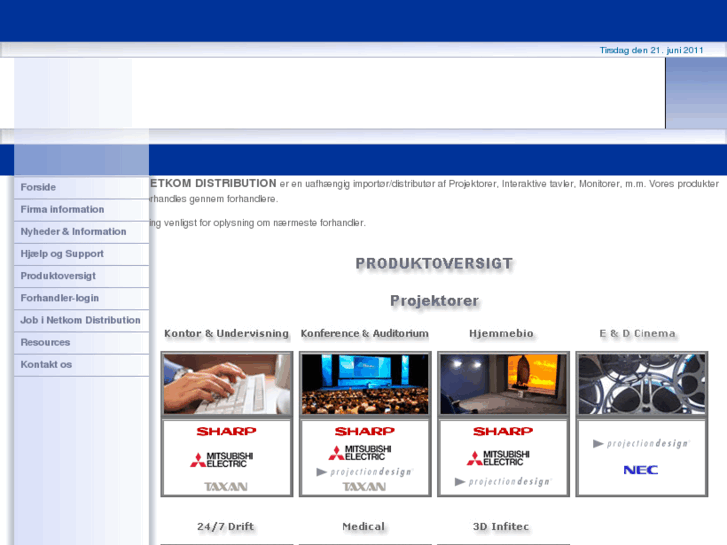Click projectiondesign logo under E & D Cinema

[x=642, y=444]
